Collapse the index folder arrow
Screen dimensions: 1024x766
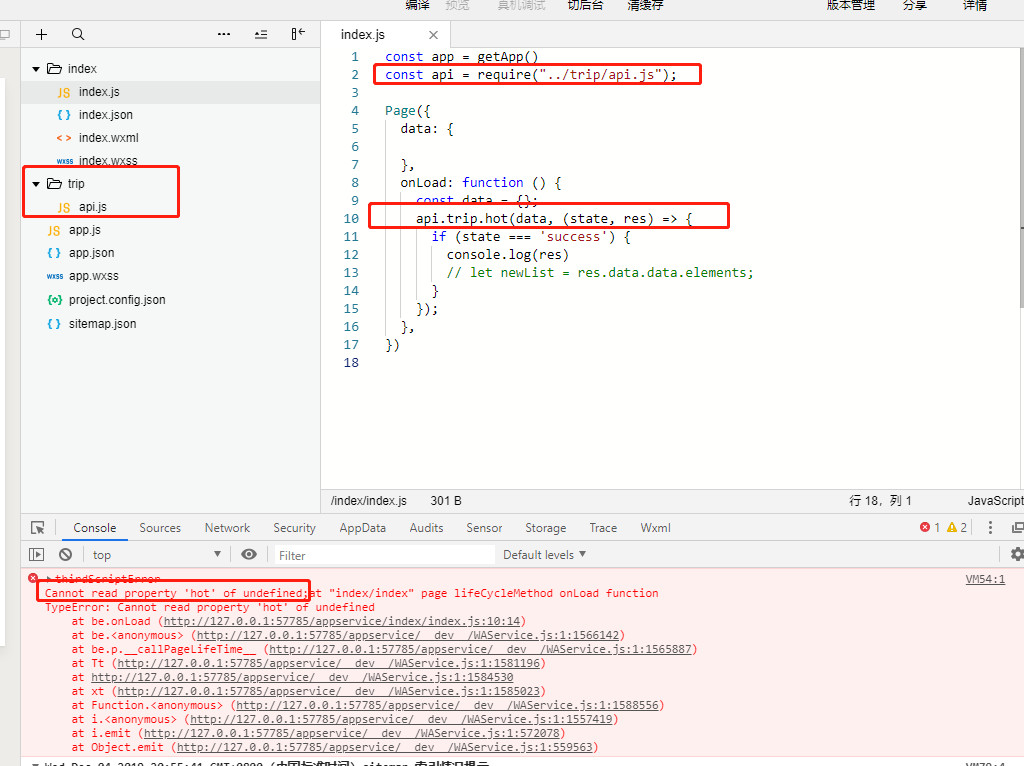tap(36, 69)
